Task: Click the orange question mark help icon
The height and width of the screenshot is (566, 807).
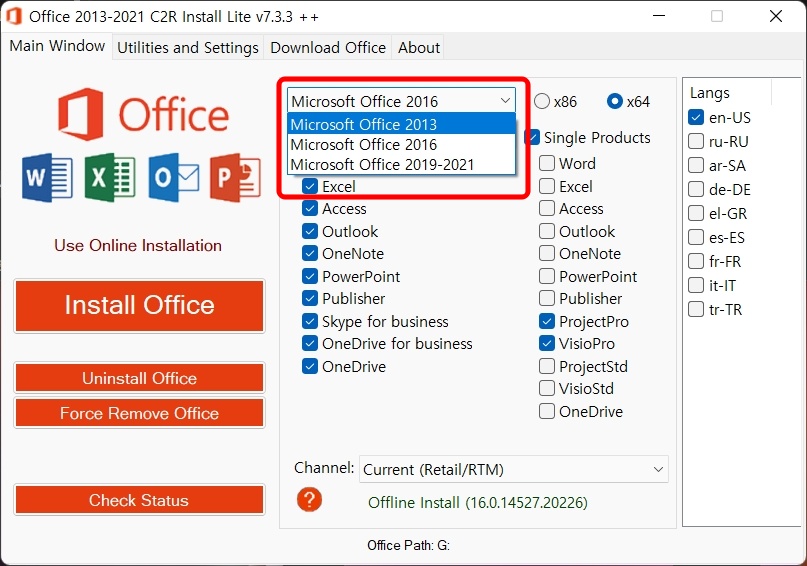Action: (x=309, y=500)
